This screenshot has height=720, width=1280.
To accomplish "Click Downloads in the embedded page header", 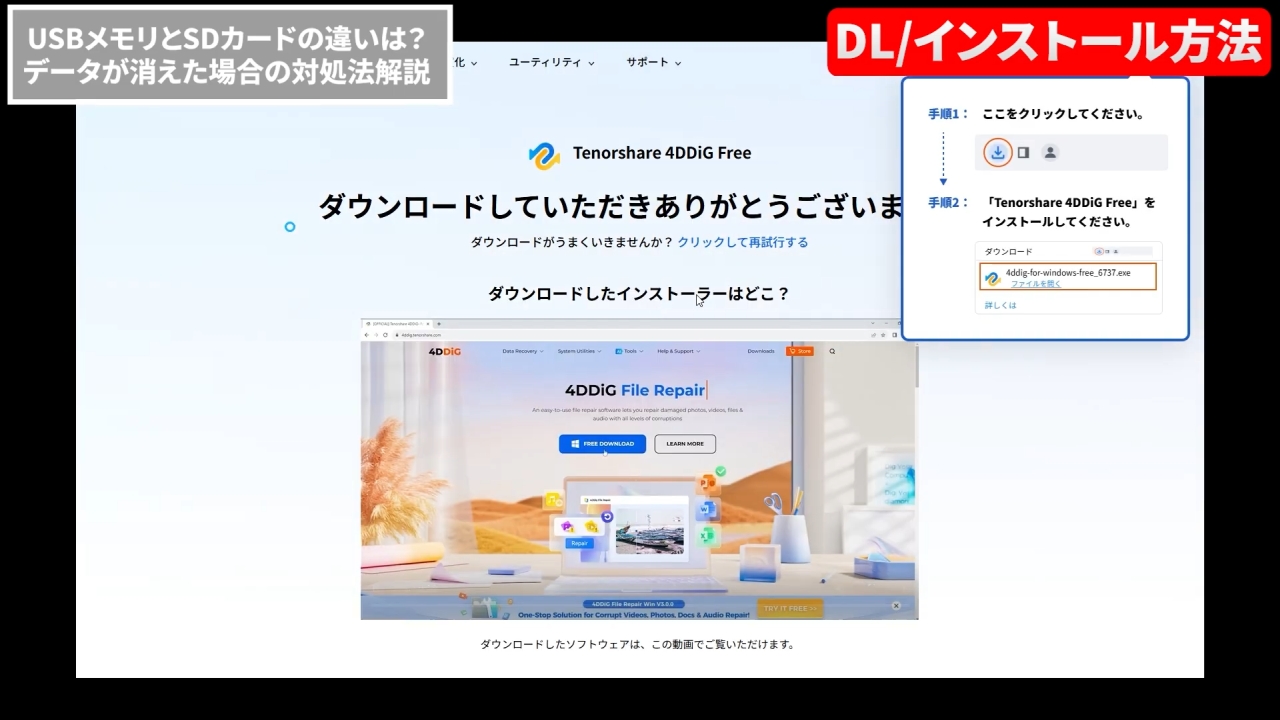I will click(x=761, y=351).
